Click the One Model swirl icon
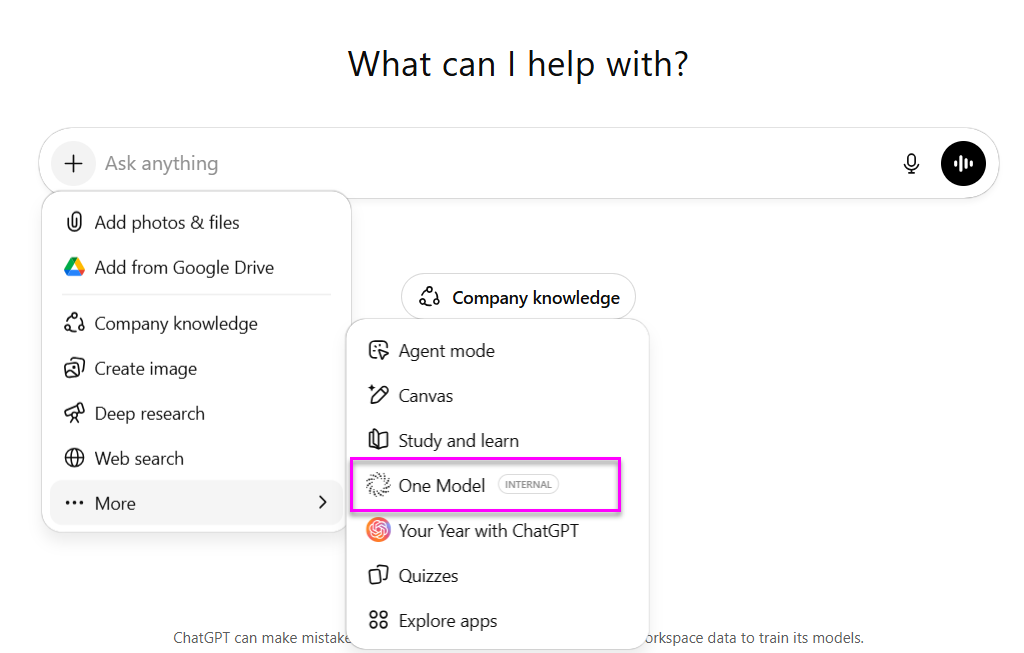1024x653 pixels. (378, 485)
